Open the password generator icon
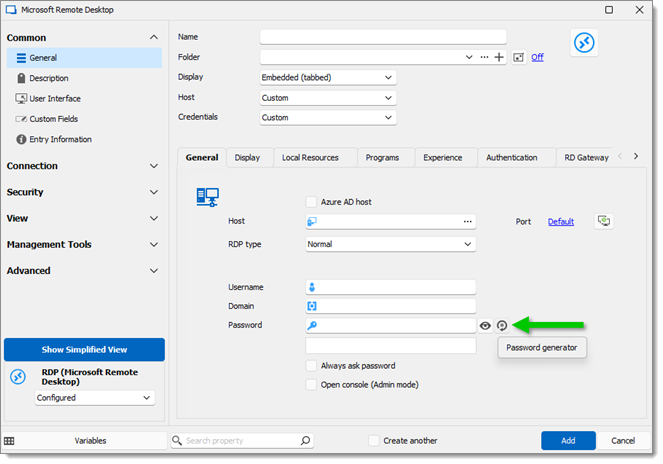The width and height of the screenshot is (663, 464). (502, 325)
